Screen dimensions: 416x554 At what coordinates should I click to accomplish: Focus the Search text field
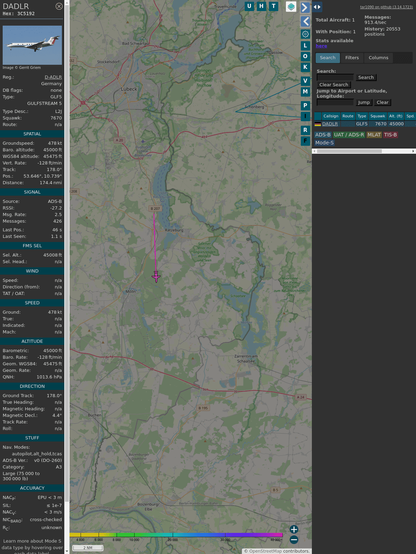pyautogui.click(x=335, y=77)
